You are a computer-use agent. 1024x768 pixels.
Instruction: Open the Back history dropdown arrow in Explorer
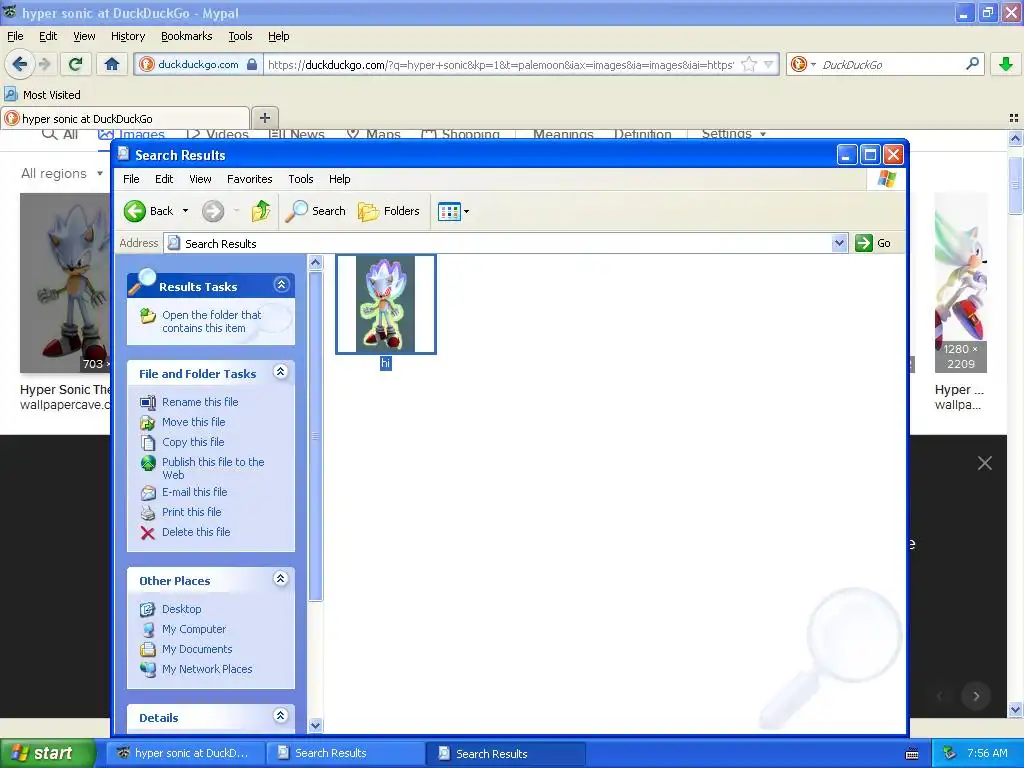click(185, 211)
